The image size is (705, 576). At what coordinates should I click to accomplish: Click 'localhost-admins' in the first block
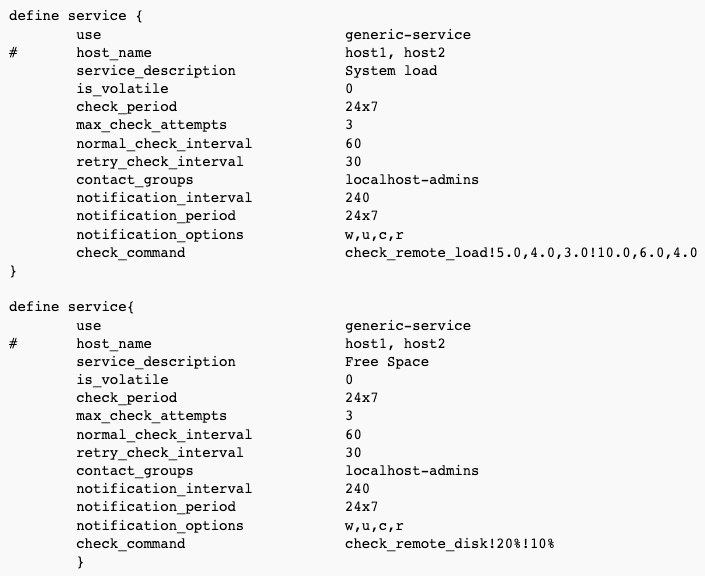(x=412, y=179)
